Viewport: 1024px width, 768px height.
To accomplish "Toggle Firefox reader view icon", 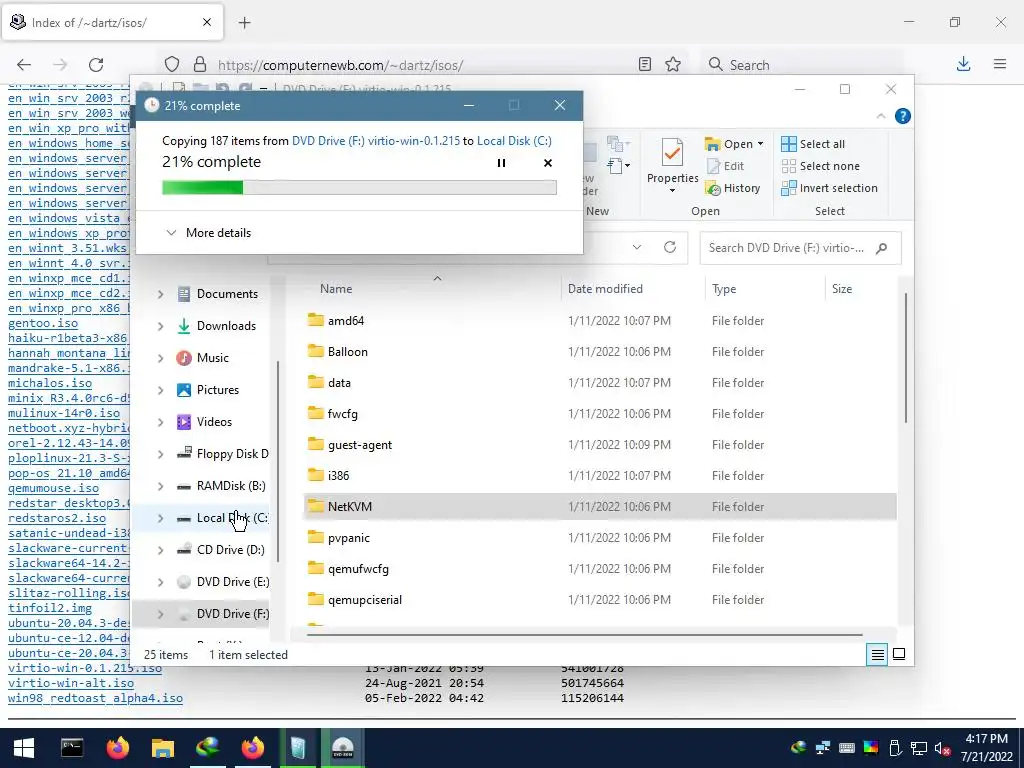I will [x=645, y=64].
